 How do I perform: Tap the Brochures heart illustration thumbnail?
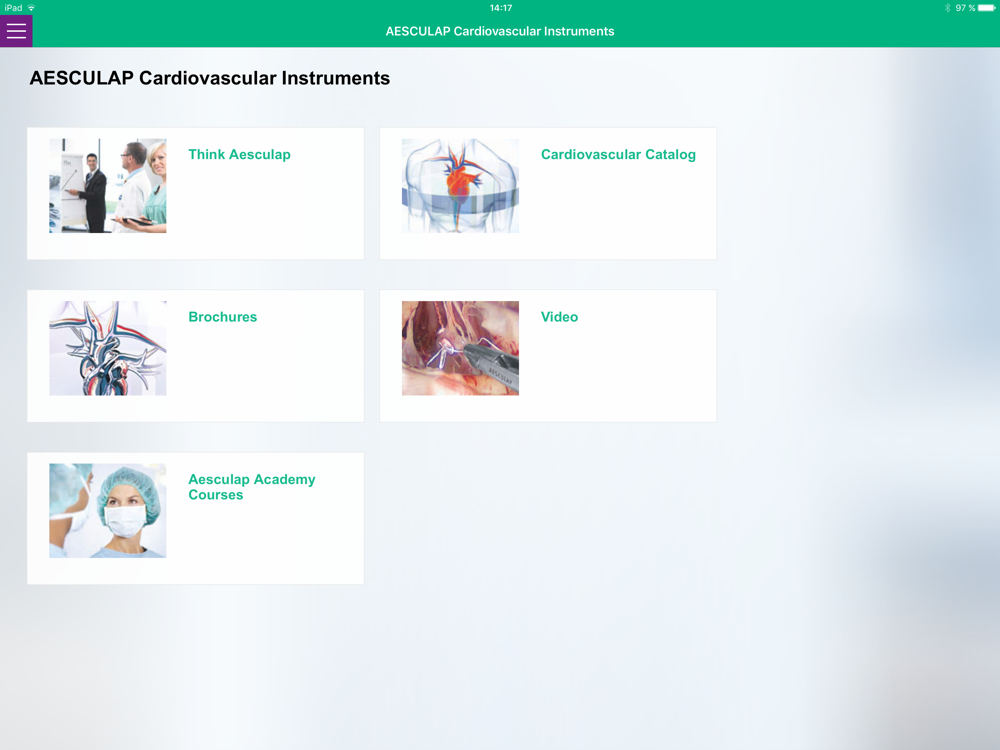point(108,348)
